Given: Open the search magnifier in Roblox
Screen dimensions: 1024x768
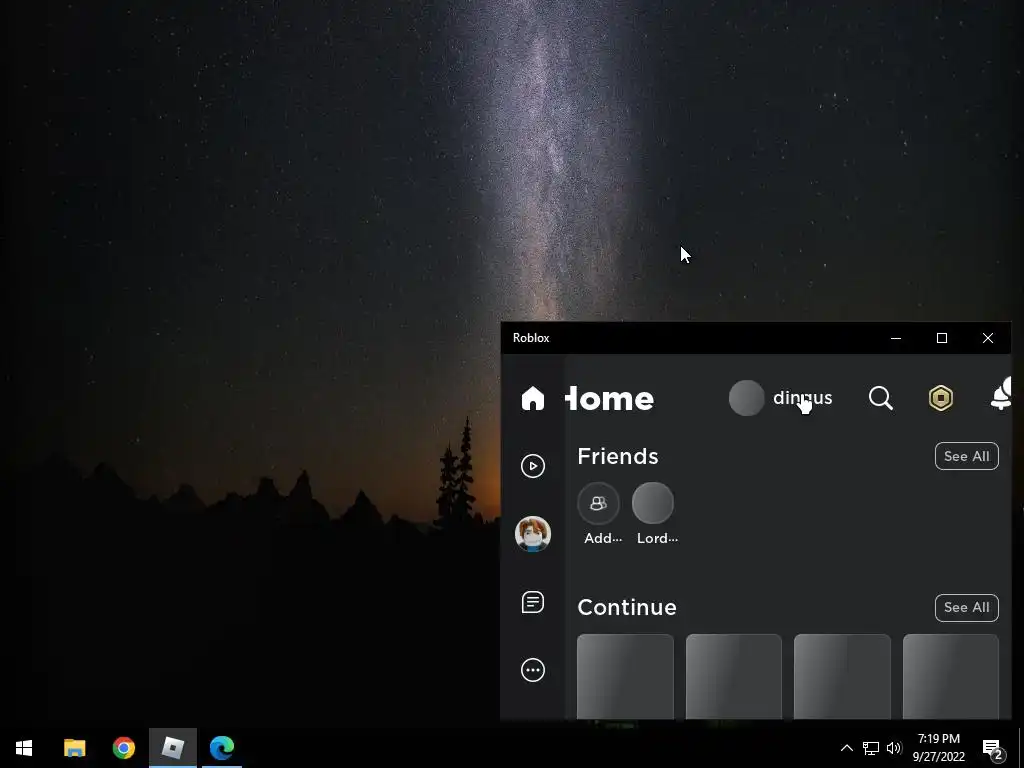Looking at the screenshot, I should [880, 398].
